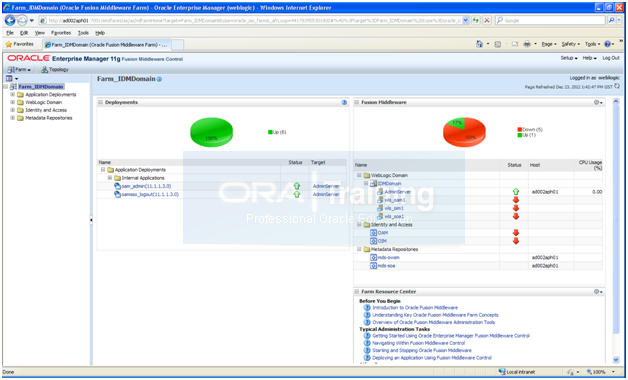This screenshot has height=380, width=628.
Task: Expand Metadata Repositories in the left tree
Action: click(x=12, y=118)
